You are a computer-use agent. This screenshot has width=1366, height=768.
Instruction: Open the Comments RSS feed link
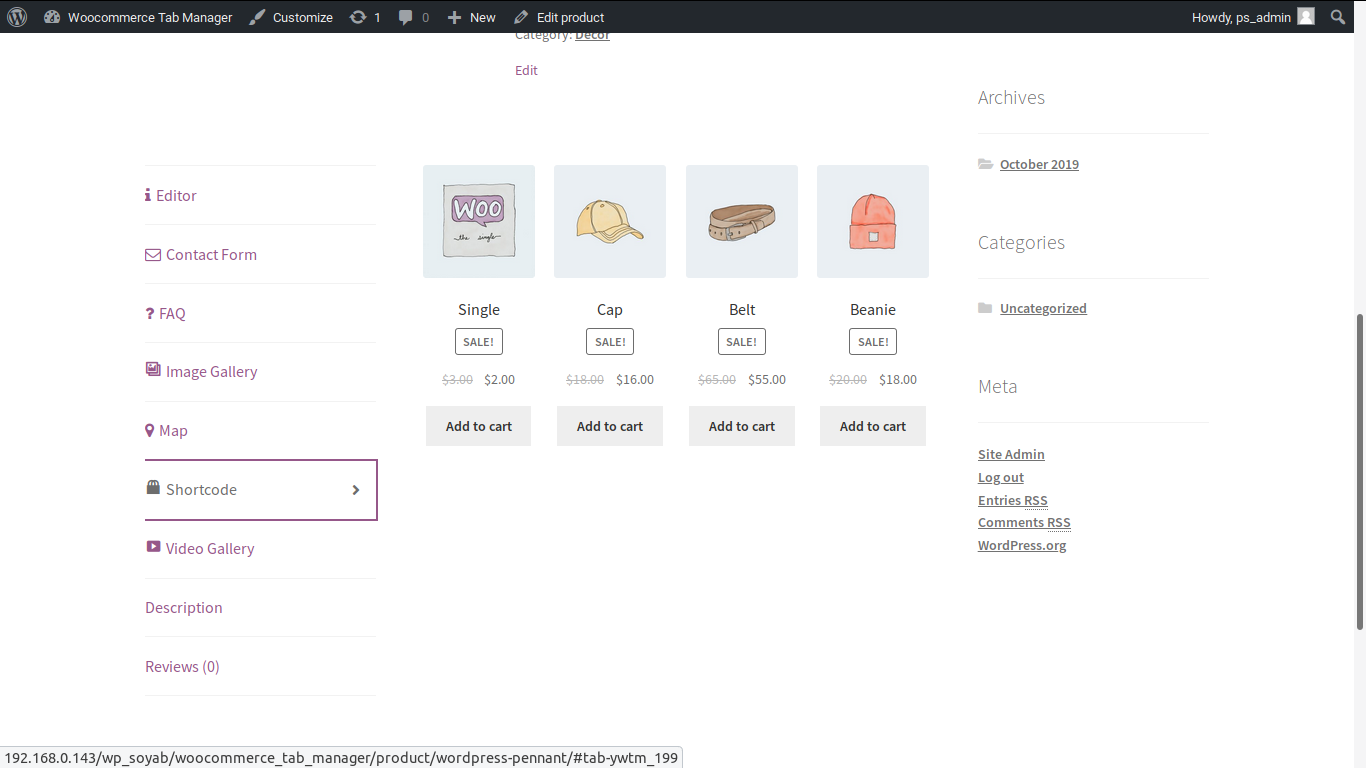(1024, 522)
